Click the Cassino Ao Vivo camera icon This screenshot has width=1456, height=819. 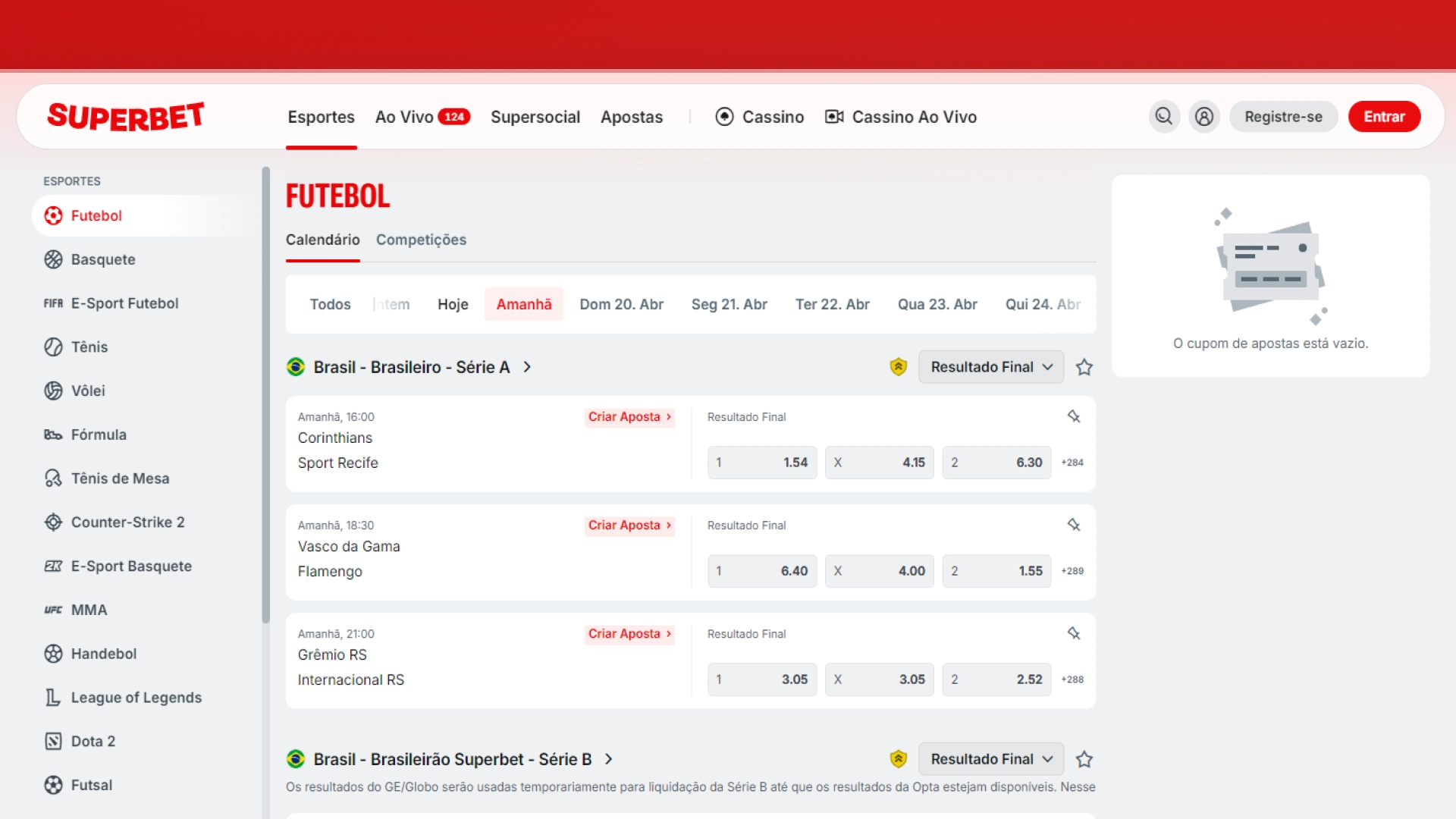pos(834,117)
